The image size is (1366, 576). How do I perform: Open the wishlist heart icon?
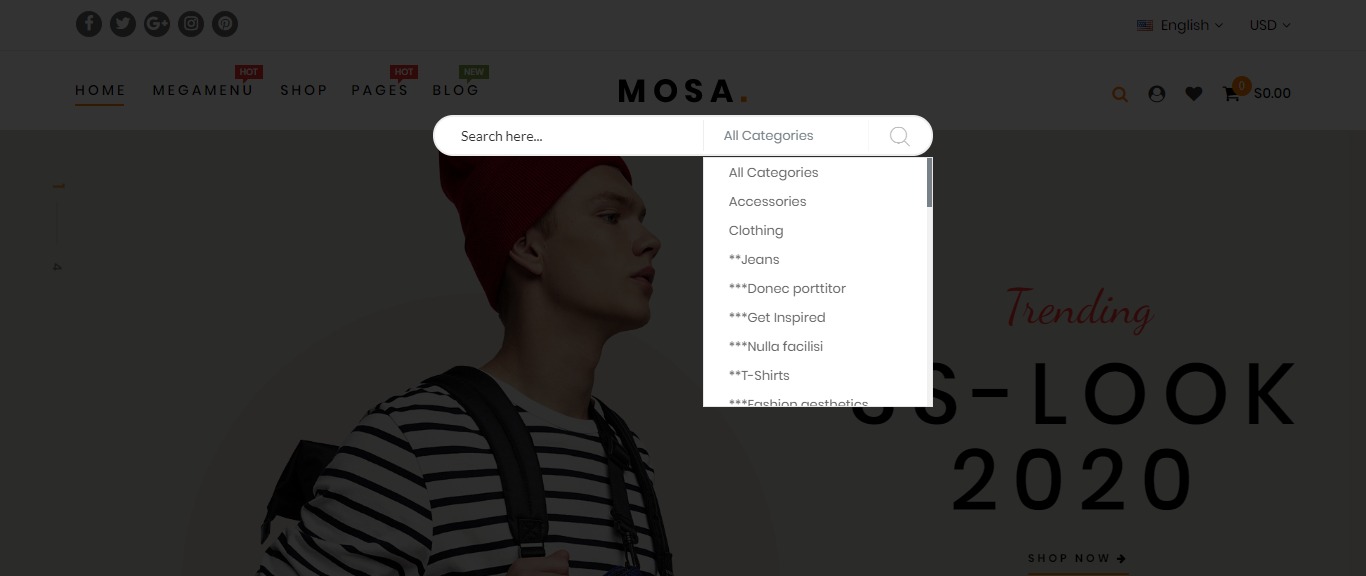pos(1194,94)
